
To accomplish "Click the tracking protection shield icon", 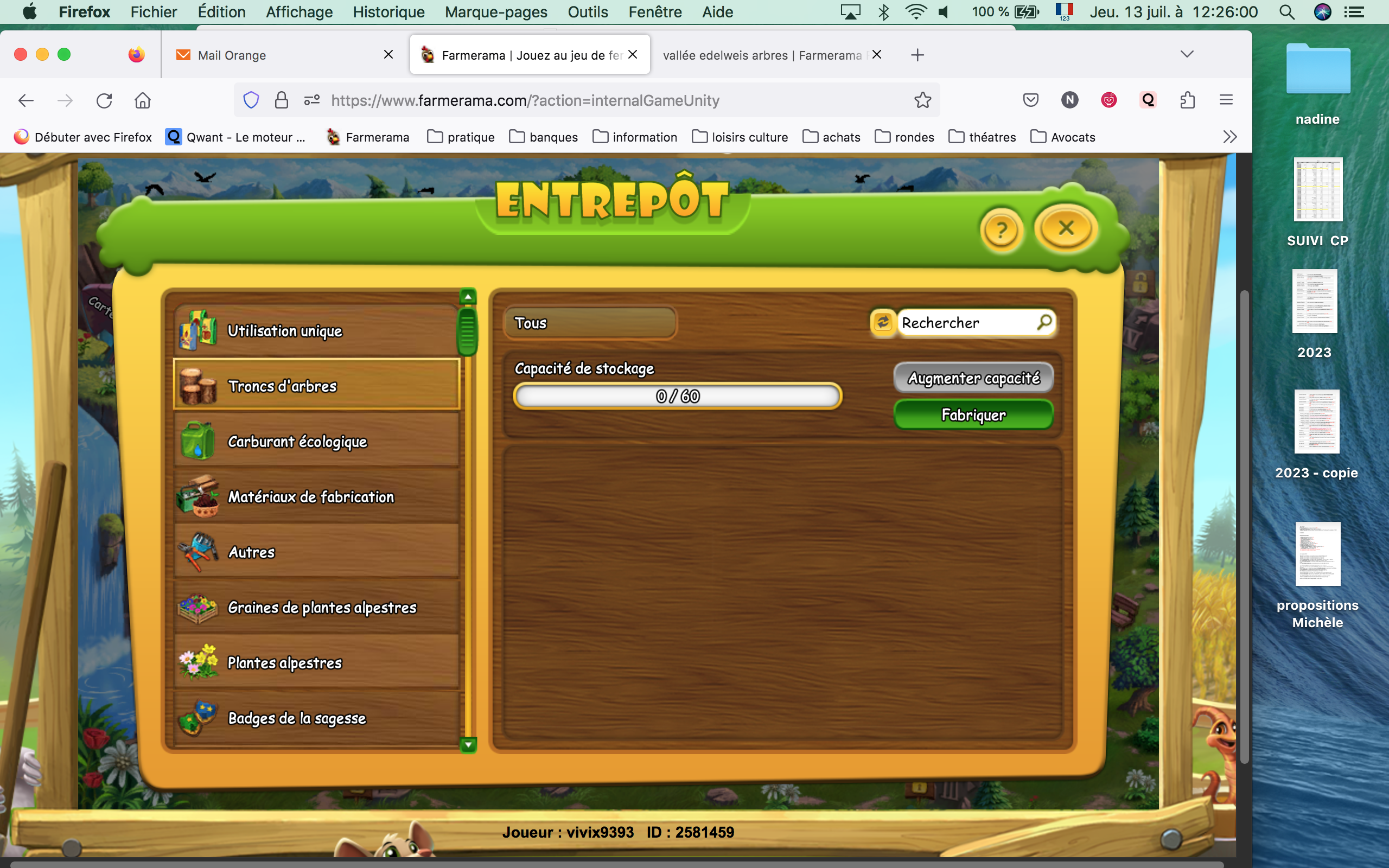I will click(251, 100).
